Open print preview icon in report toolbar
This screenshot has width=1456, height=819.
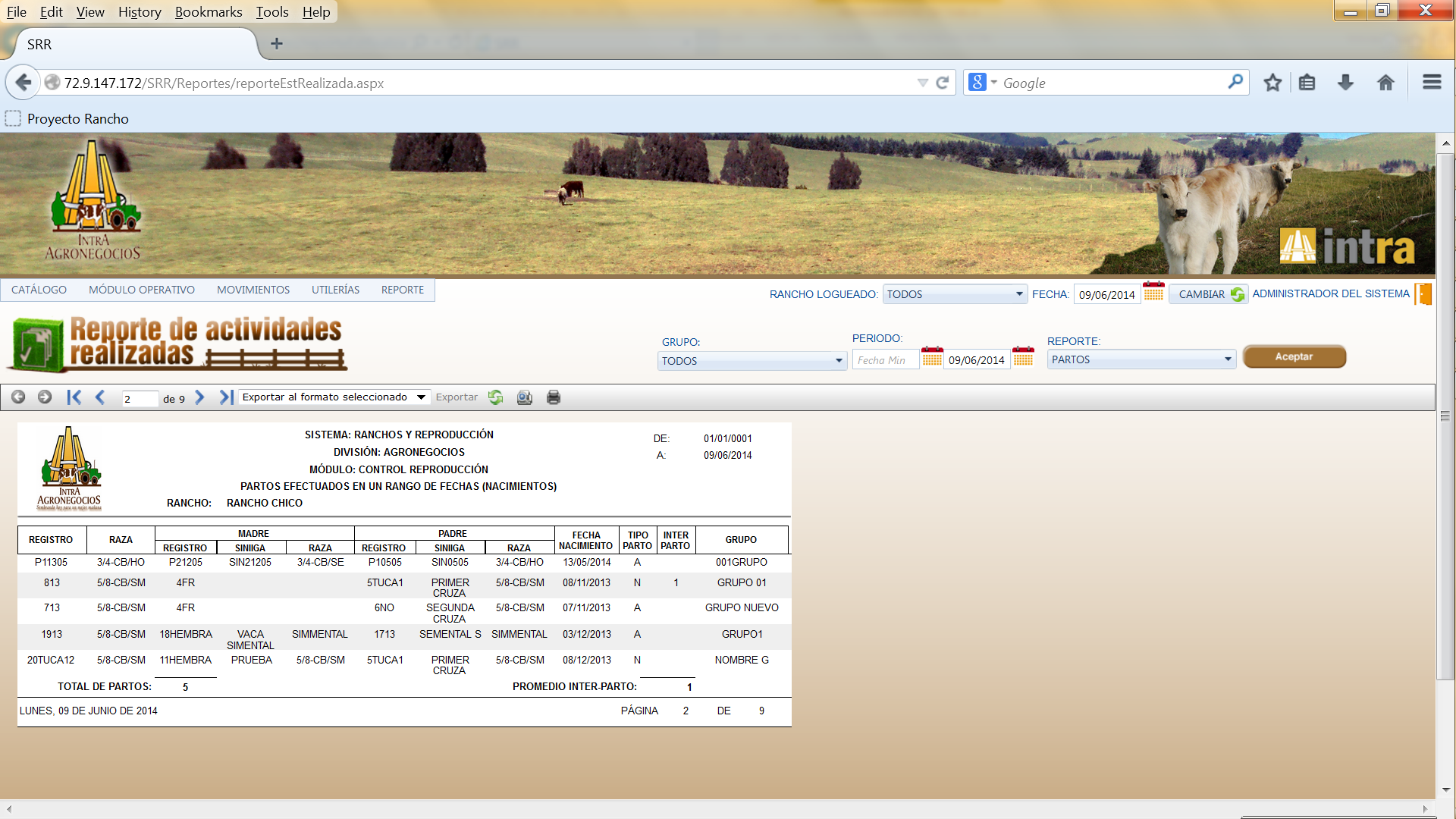524,397
